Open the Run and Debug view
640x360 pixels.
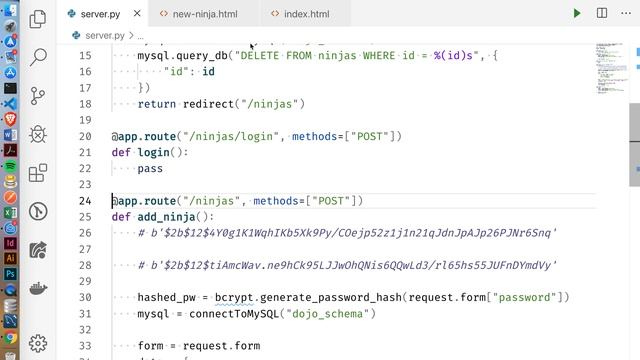point(38,134)
